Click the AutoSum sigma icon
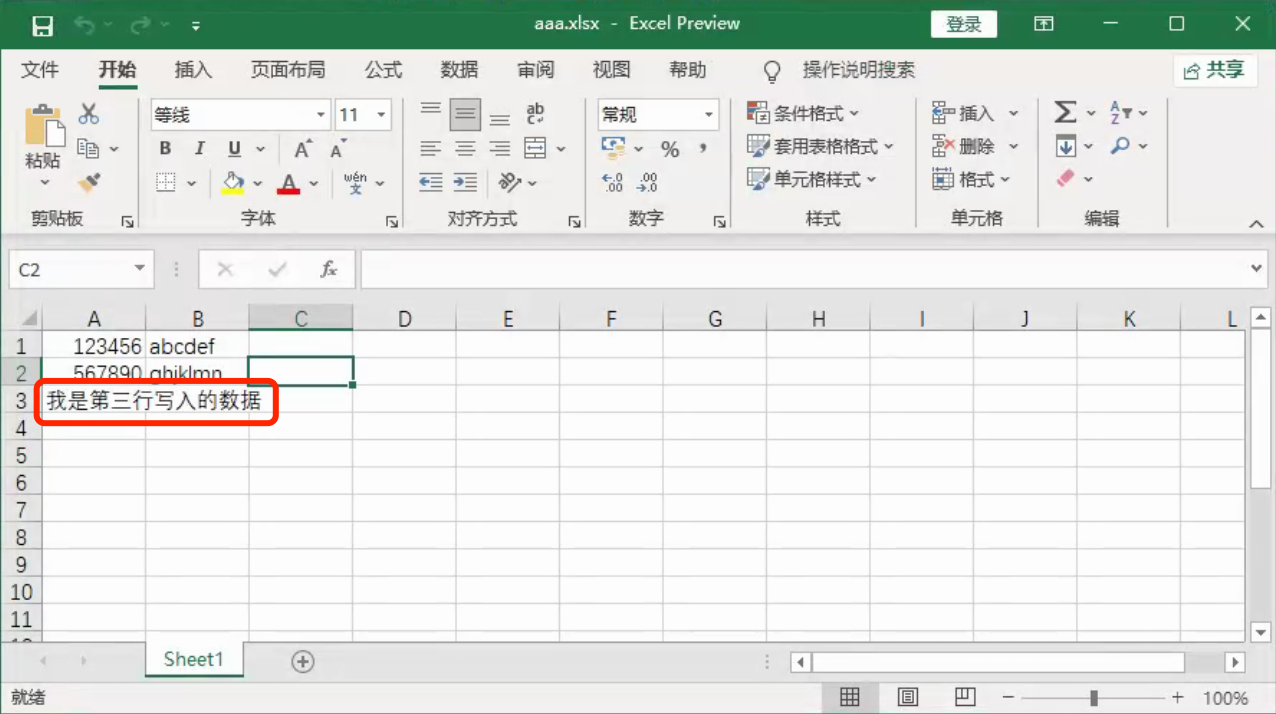1276x714 pixels. tap(1065, 113)
